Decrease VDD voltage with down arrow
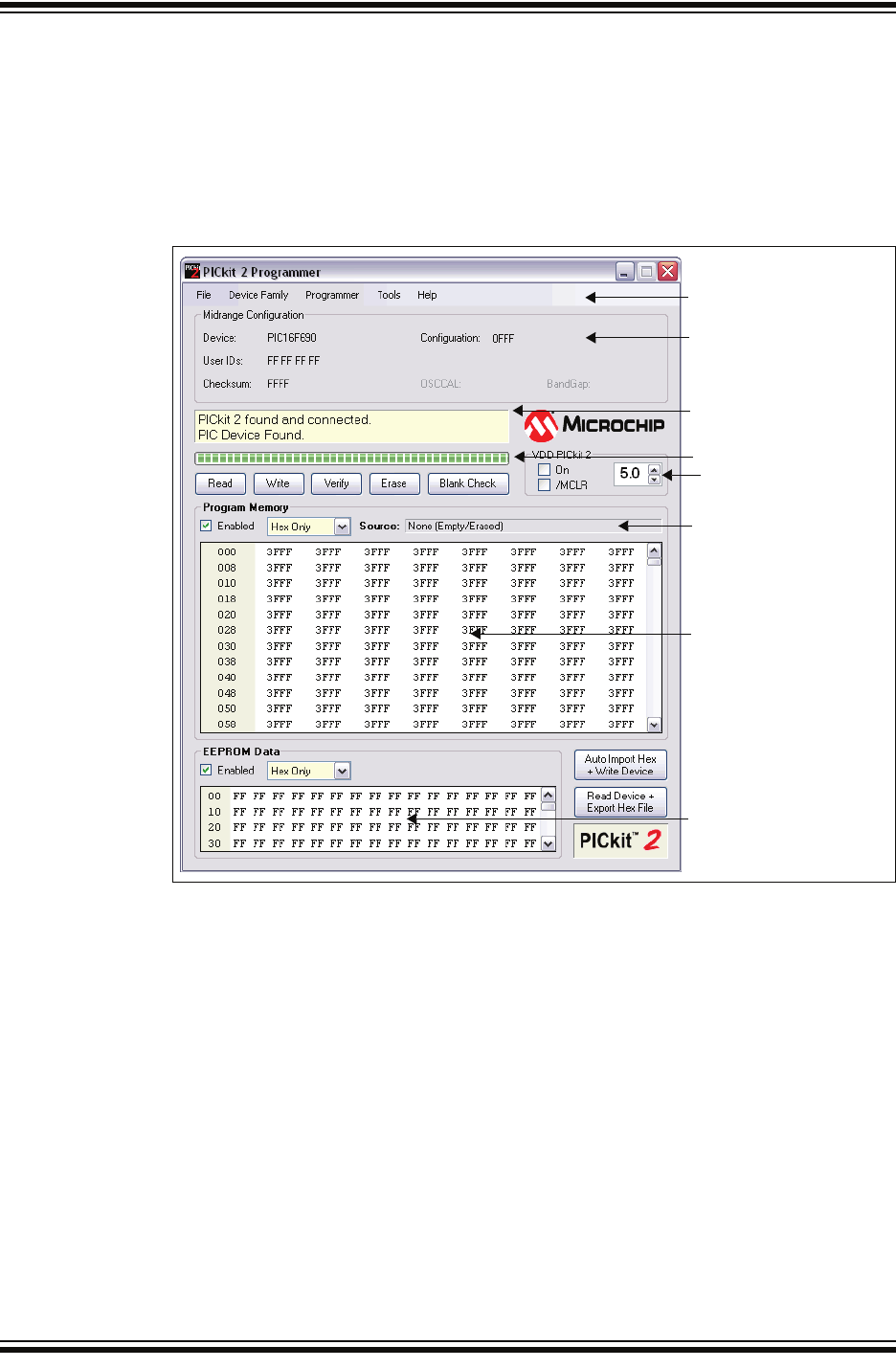The height and width of the screenshot is (1368, 896). pyautogui.click(x=655, y=479)
